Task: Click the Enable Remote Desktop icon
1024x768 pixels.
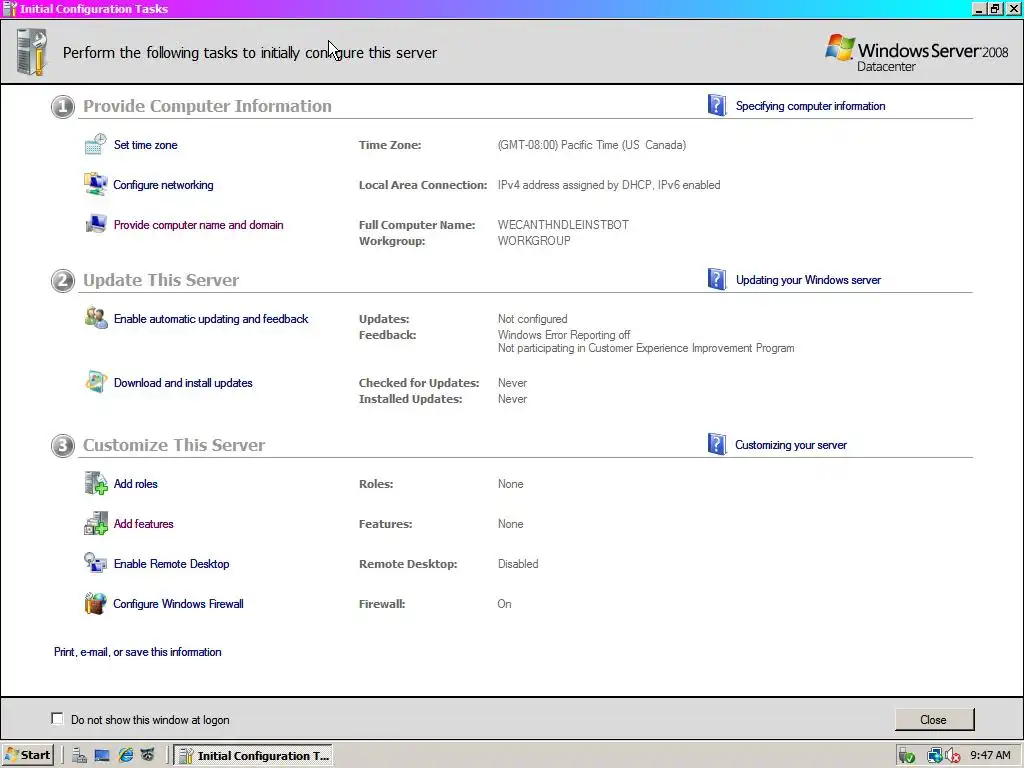Action: (x=95, y=563)
